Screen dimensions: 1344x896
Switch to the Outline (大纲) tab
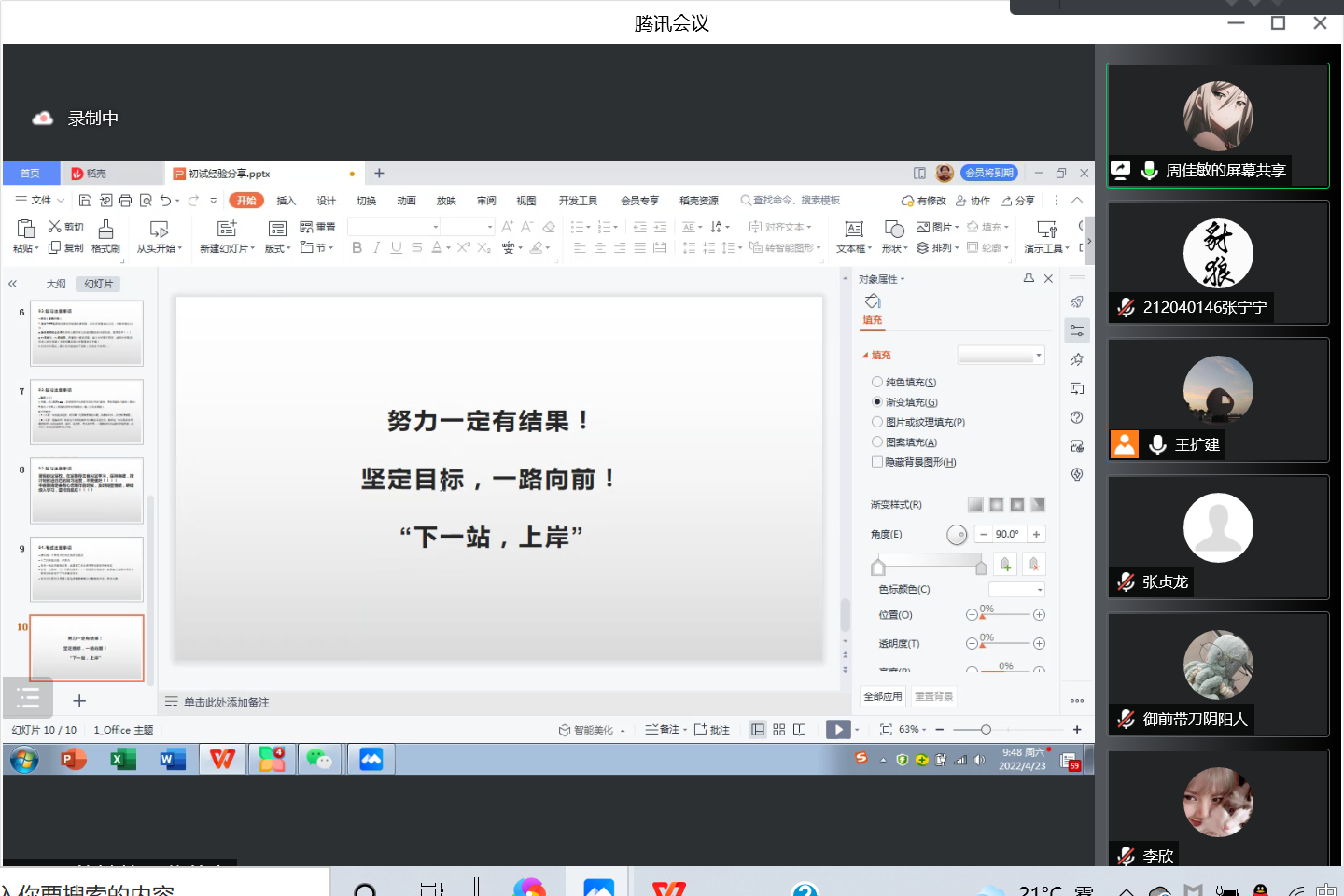pyautogui.click(x=56, y=284)
